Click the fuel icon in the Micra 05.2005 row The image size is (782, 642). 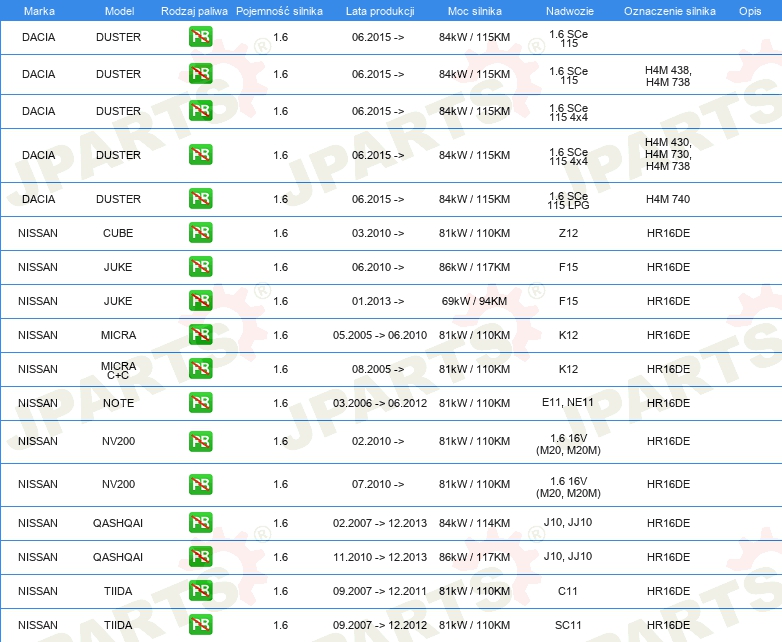(x=200, y=335)
